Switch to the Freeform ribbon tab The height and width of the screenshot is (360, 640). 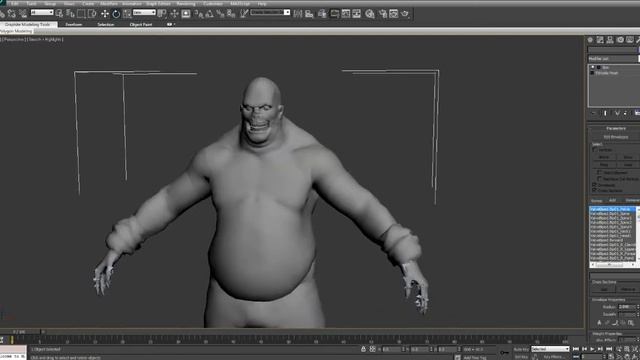coord(73,24)
